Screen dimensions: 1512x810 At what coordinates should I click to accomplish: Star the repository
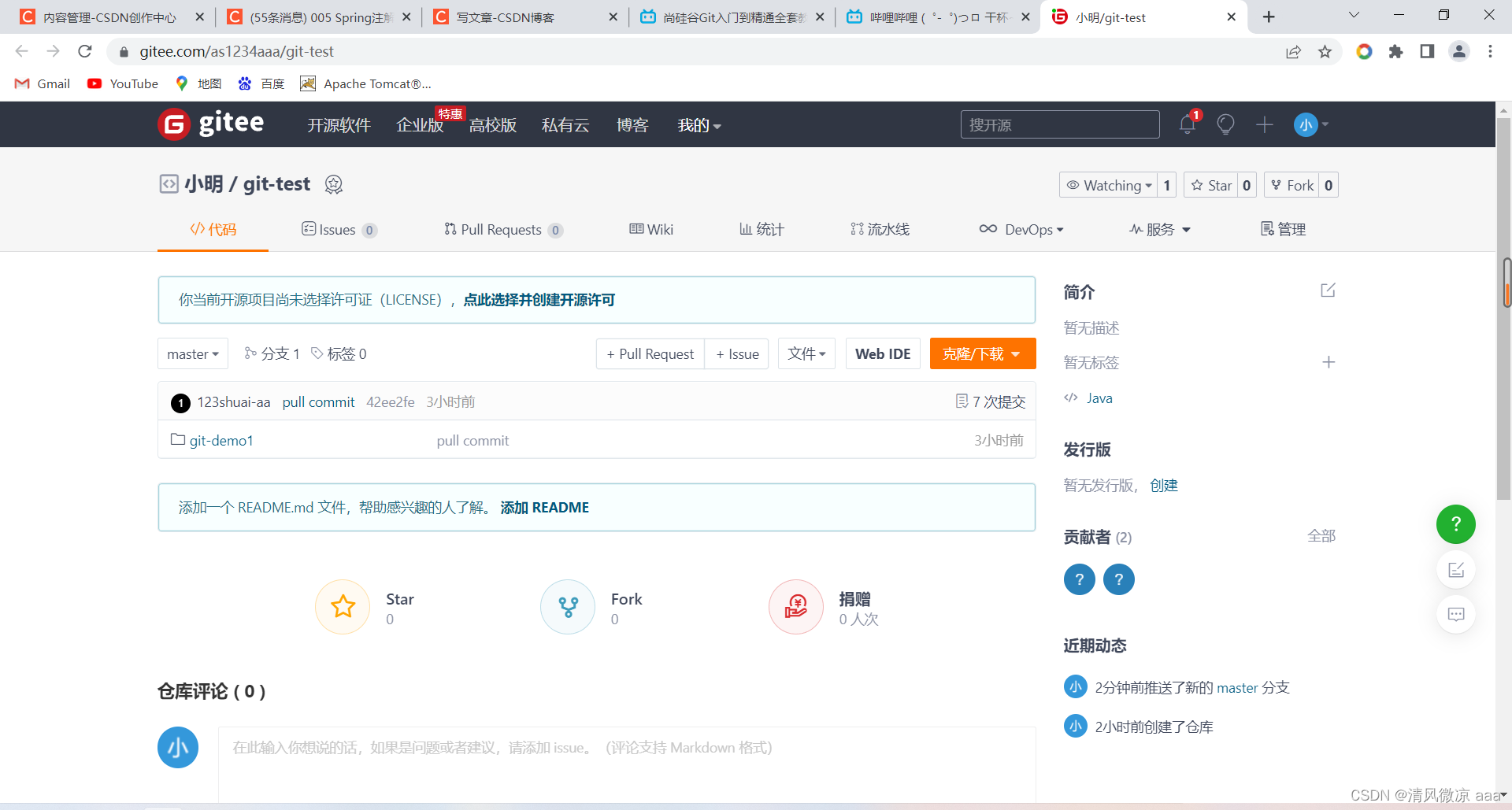1213,185
